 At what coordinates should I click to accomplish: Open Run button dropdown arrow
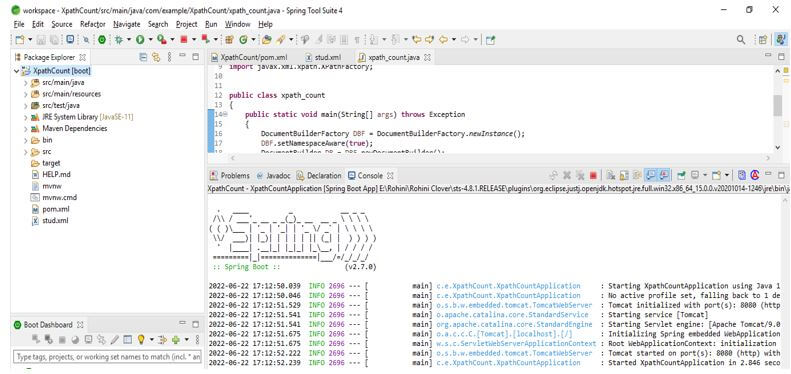click(150, 39)
